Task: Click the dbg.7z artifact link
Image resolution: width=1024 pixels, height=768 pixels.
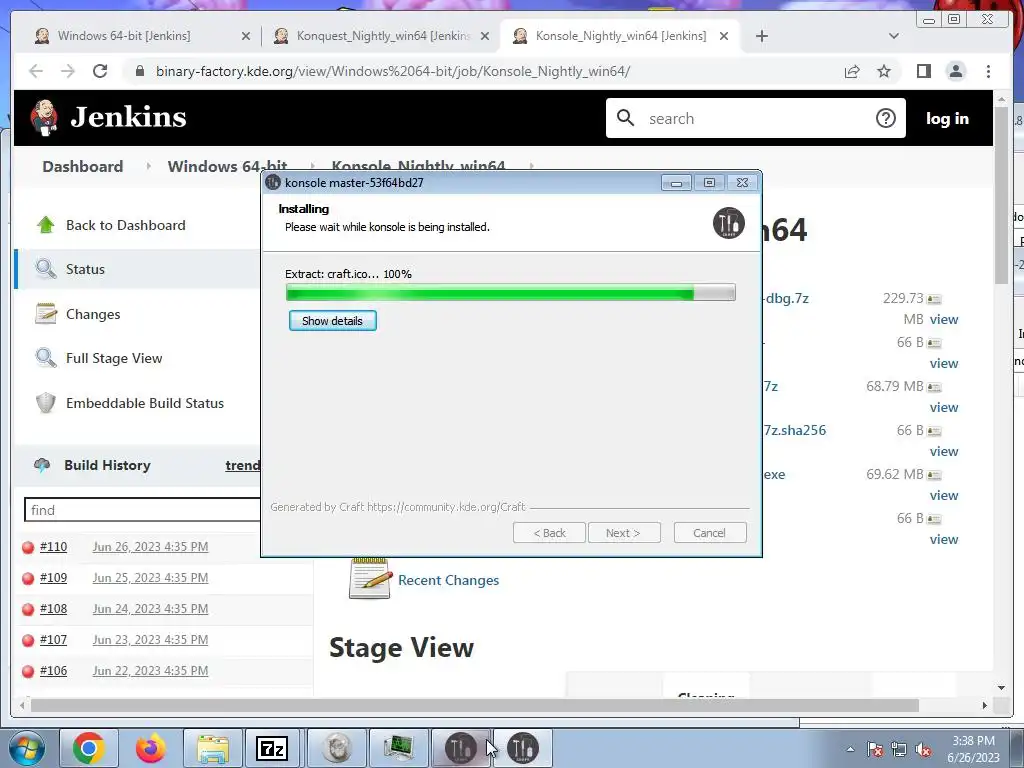Action: 786,298
